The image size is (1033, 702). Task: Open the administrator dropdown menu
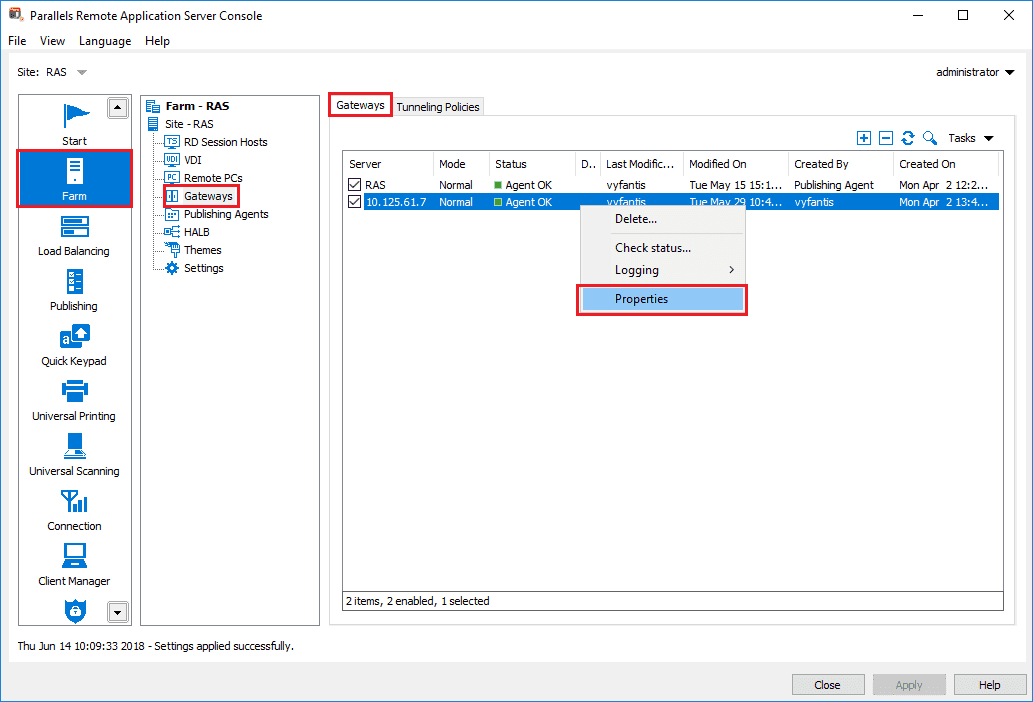pos(975,72)
